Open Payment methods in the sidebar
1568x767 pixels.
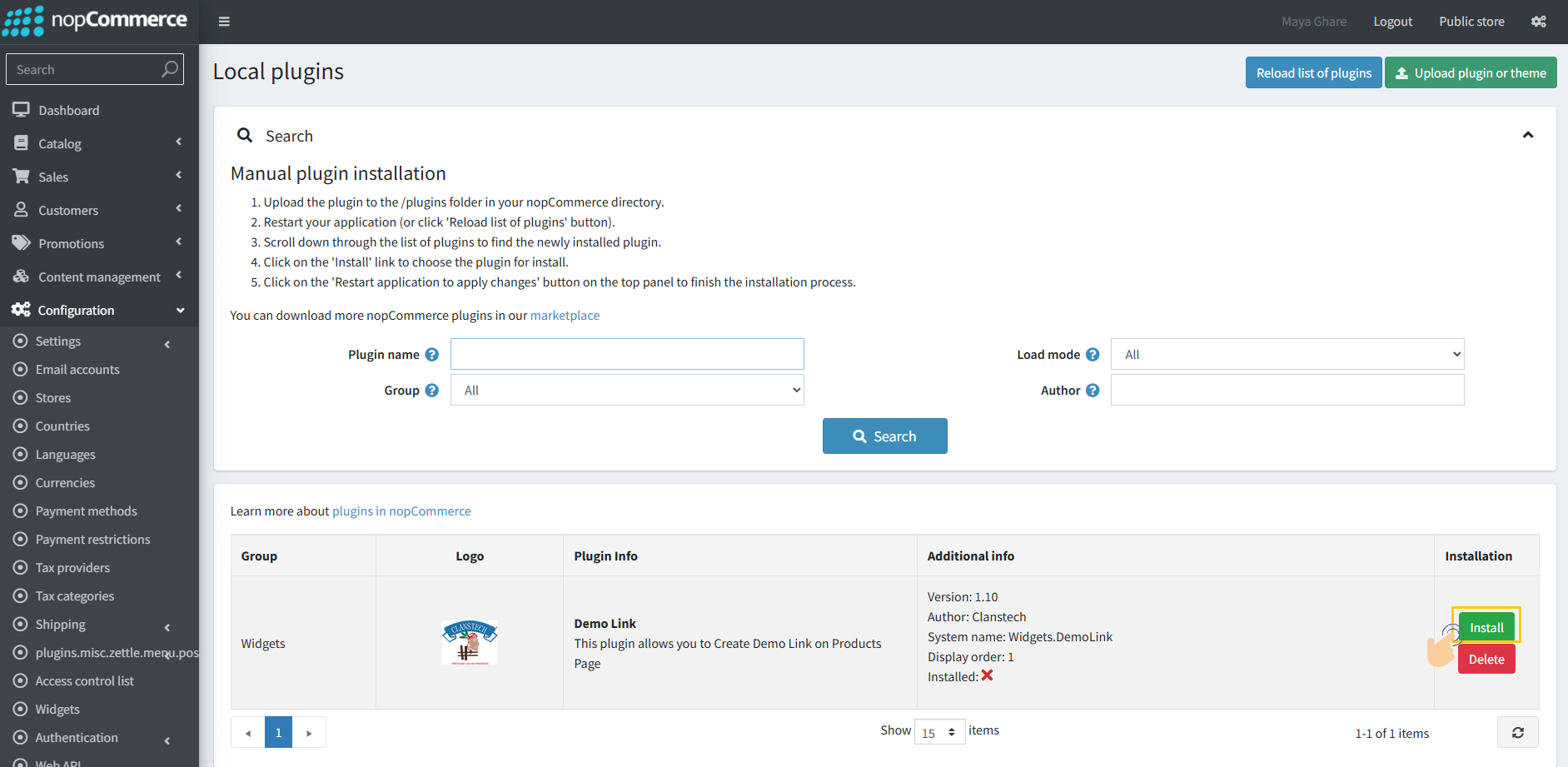tap(86, 511)
